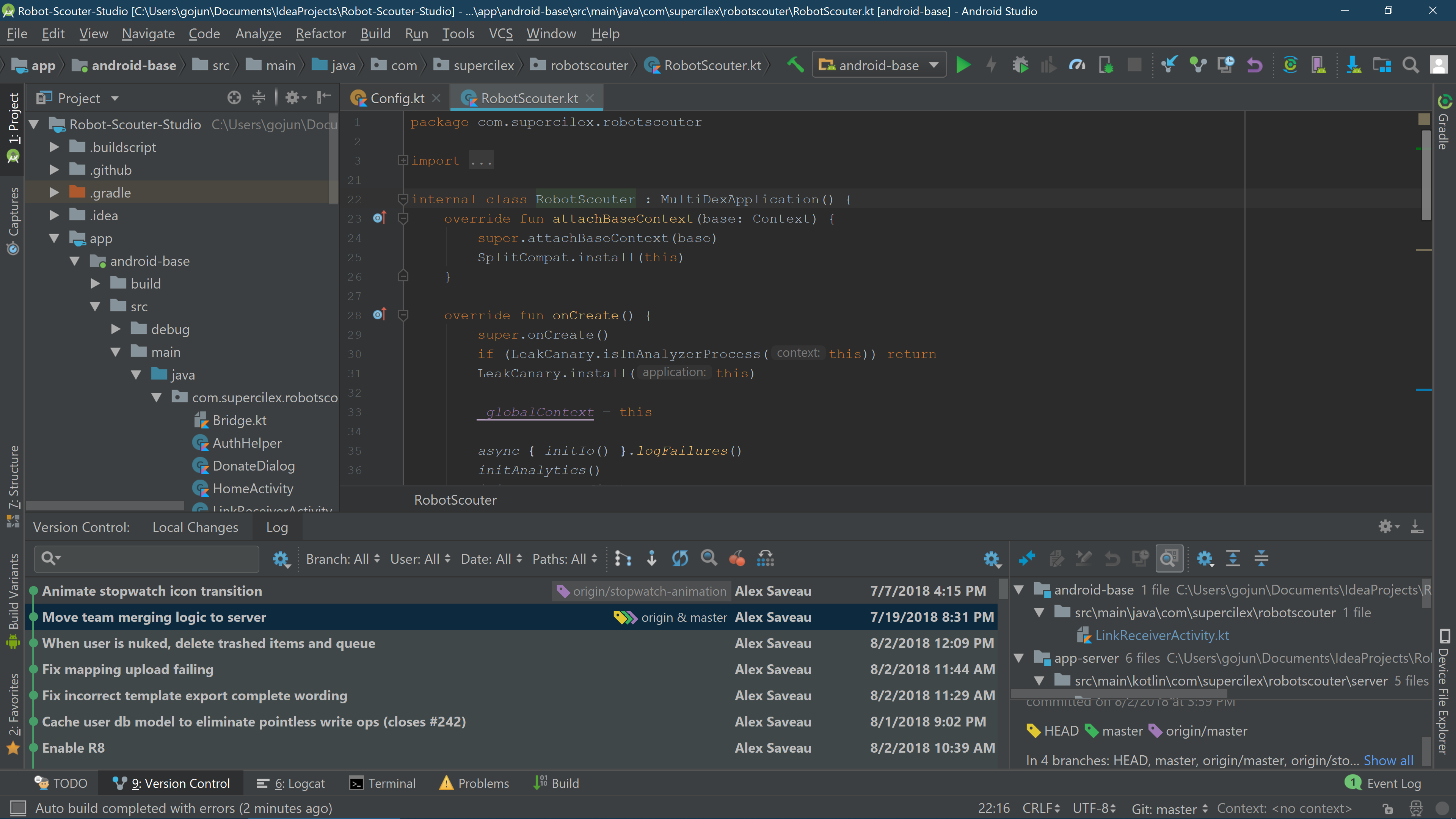
Task: Open the Android Profiler gauge icon
Action: click(x=1077, y=65)
